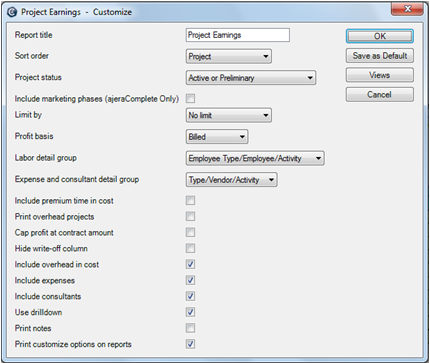Change the Profit basis dropdown
The height and width of the screenshot is (363, 430).
[x=217, y=137]
